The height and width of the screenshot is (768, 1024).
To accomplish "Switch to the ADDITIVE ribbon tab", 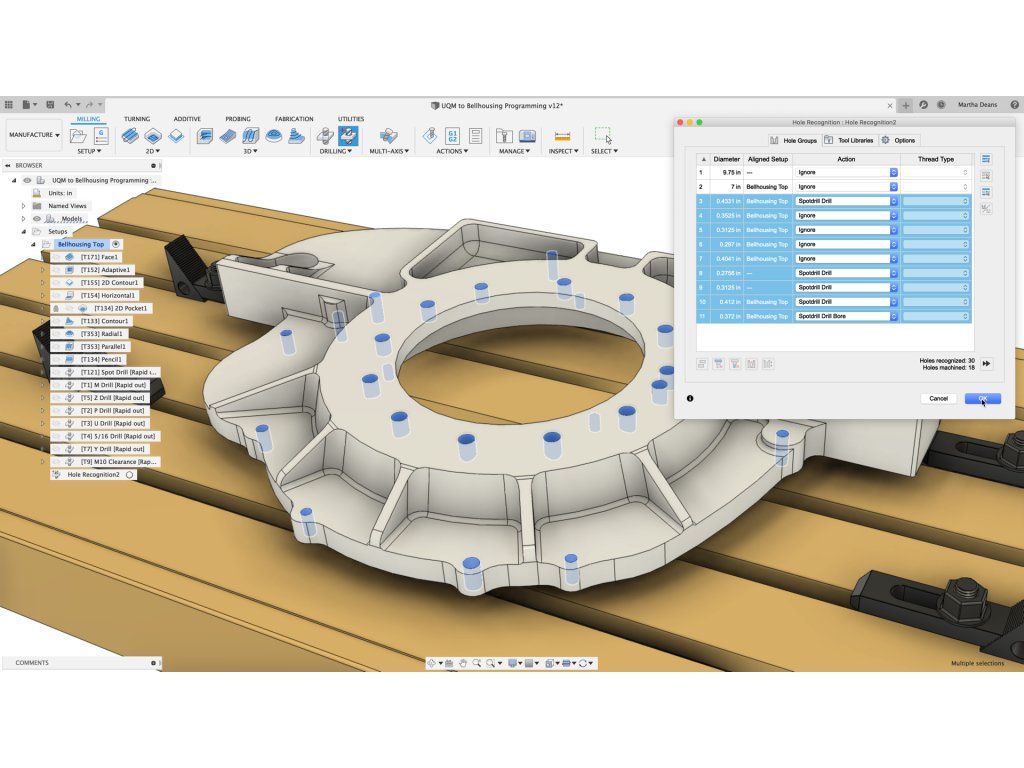I will pos(187,119).
